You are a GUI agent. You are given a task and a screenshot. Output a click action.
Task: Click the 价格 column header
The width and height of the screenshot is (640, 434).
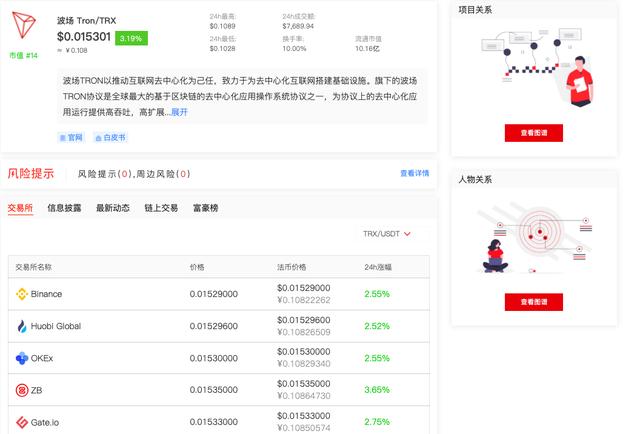(197, 267)
